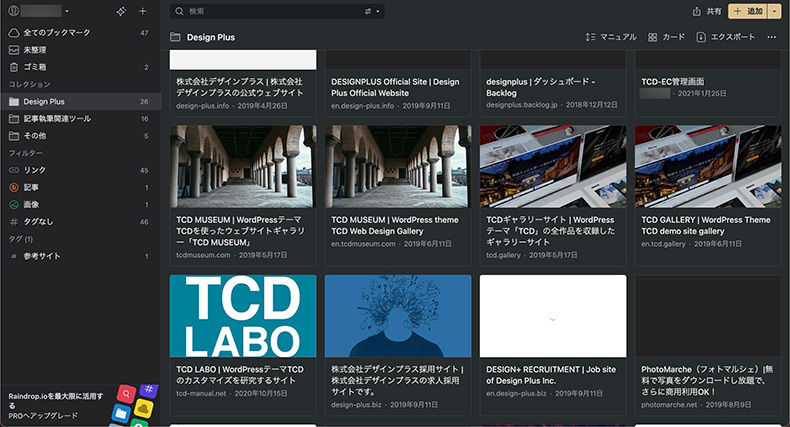
Task: Open DESIGN+ RECRUITMENT Job site title
Action: (x=551, y=375)
